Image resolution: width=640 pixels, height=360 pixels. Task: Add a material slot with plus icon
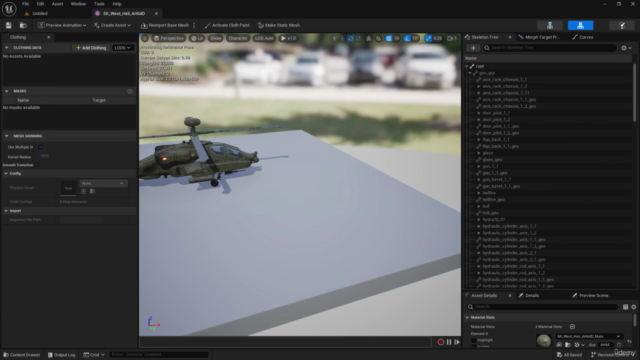tap(572, 327)
